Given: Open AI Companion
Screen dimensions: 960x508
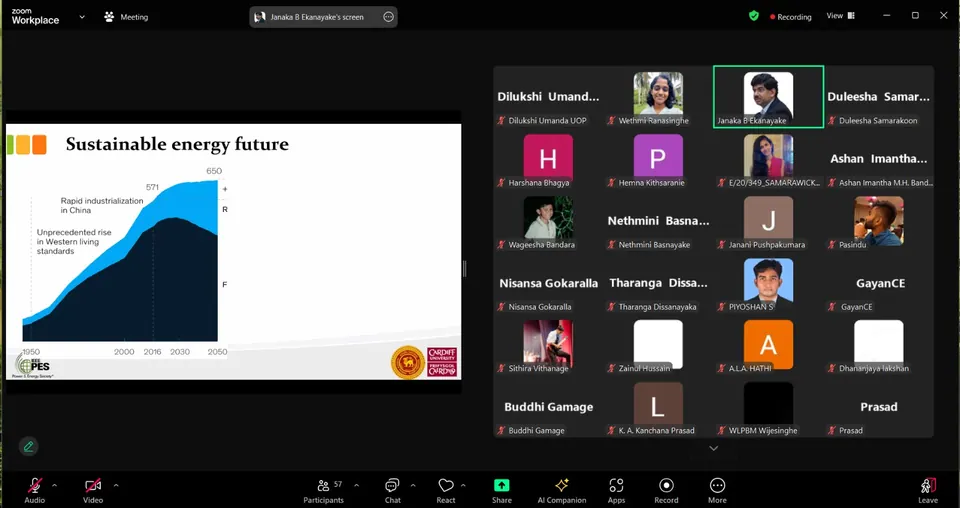Looking at the screenshot, I should (x=561, y=490).
